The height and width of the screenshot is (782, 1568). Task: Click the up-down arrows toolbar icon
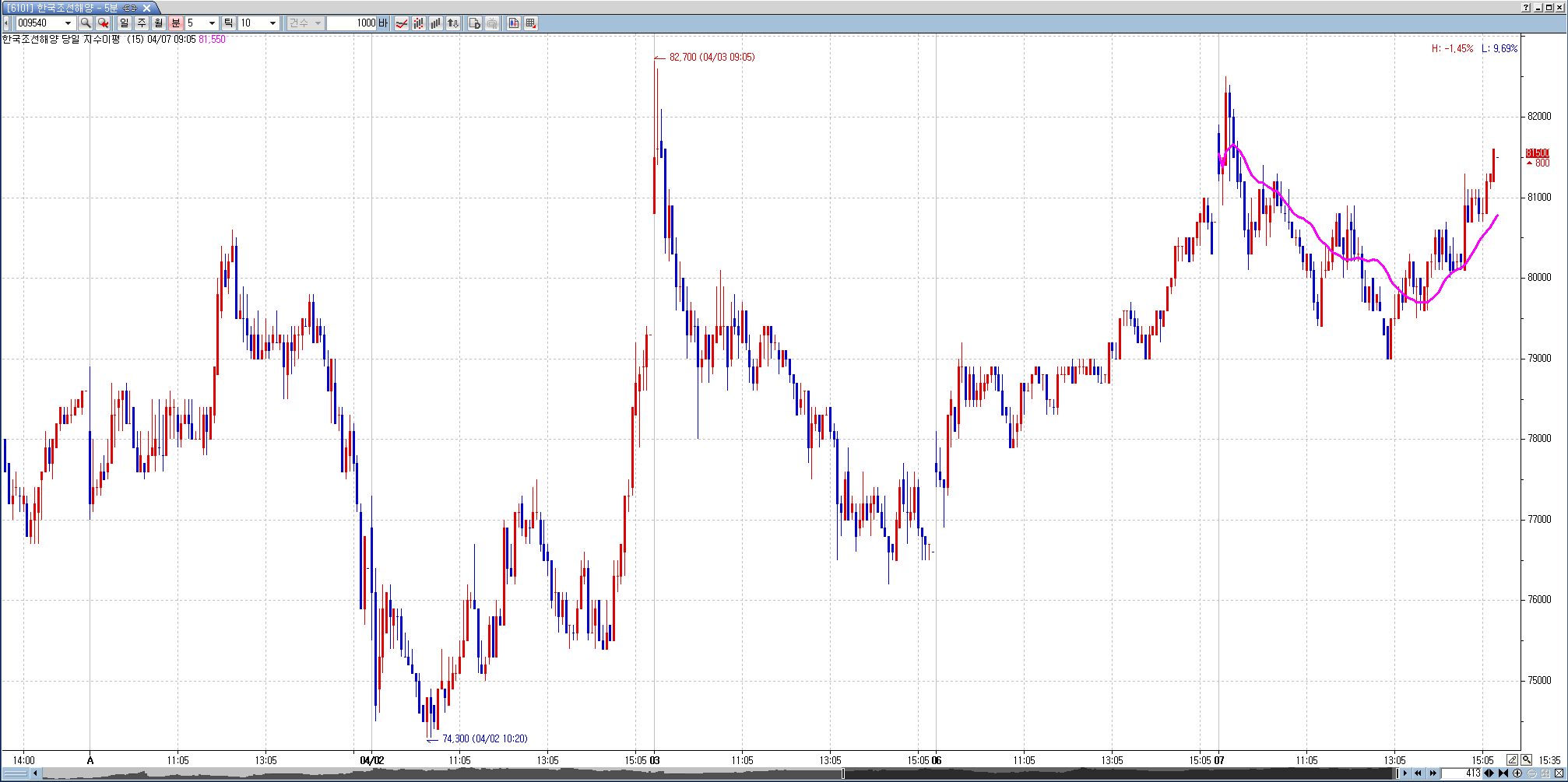pos(453,23)
